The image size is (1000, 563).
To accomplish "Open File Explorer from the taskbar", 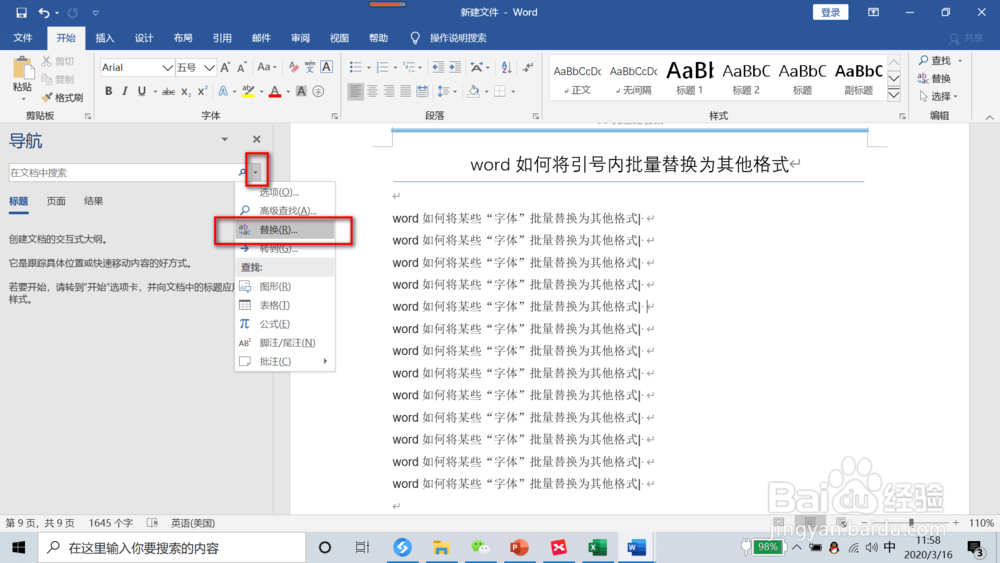I will [x=441, y=547].
